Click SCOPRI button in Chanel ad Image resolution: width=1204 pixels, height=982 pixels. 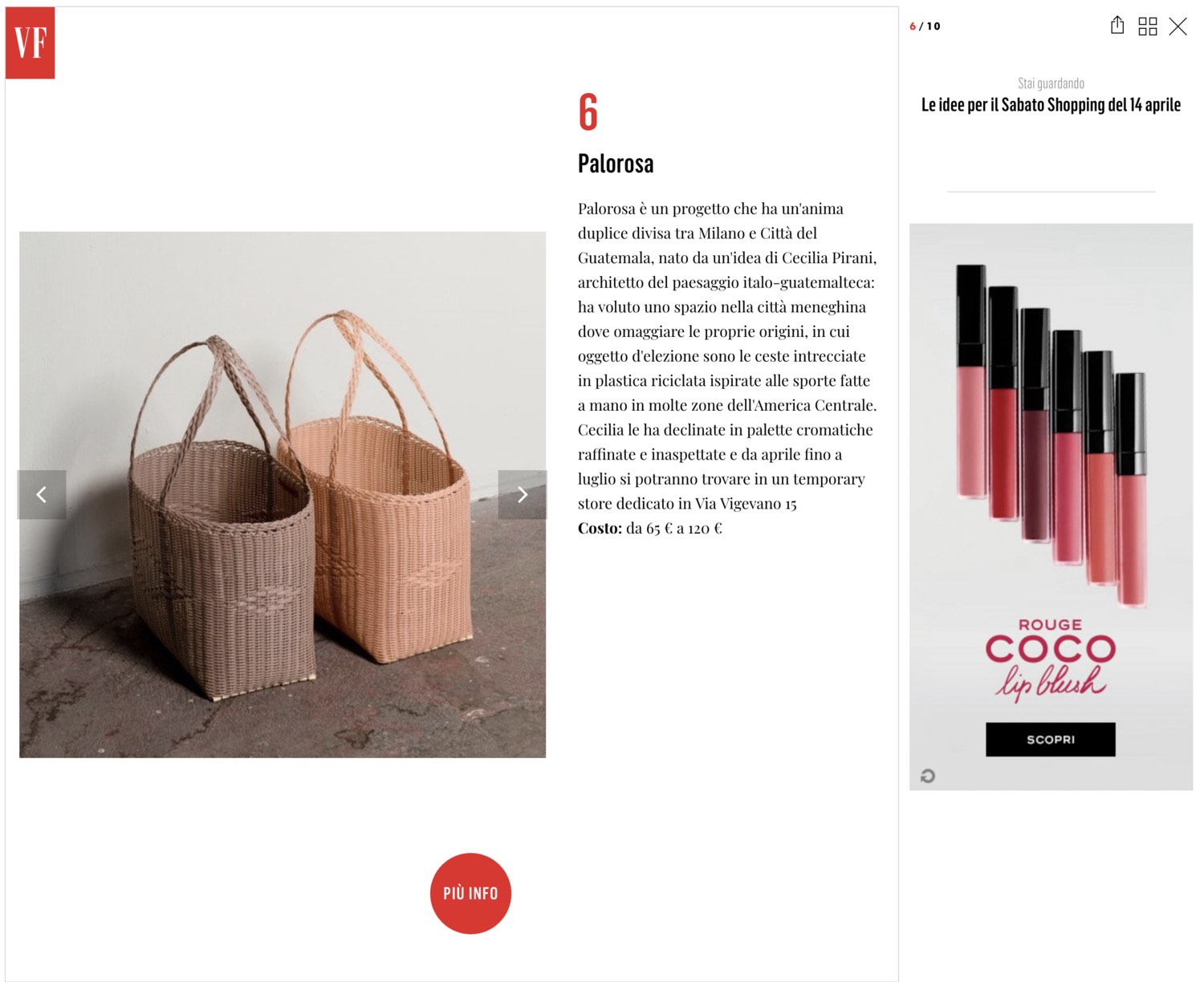[x=1051, y=739]
